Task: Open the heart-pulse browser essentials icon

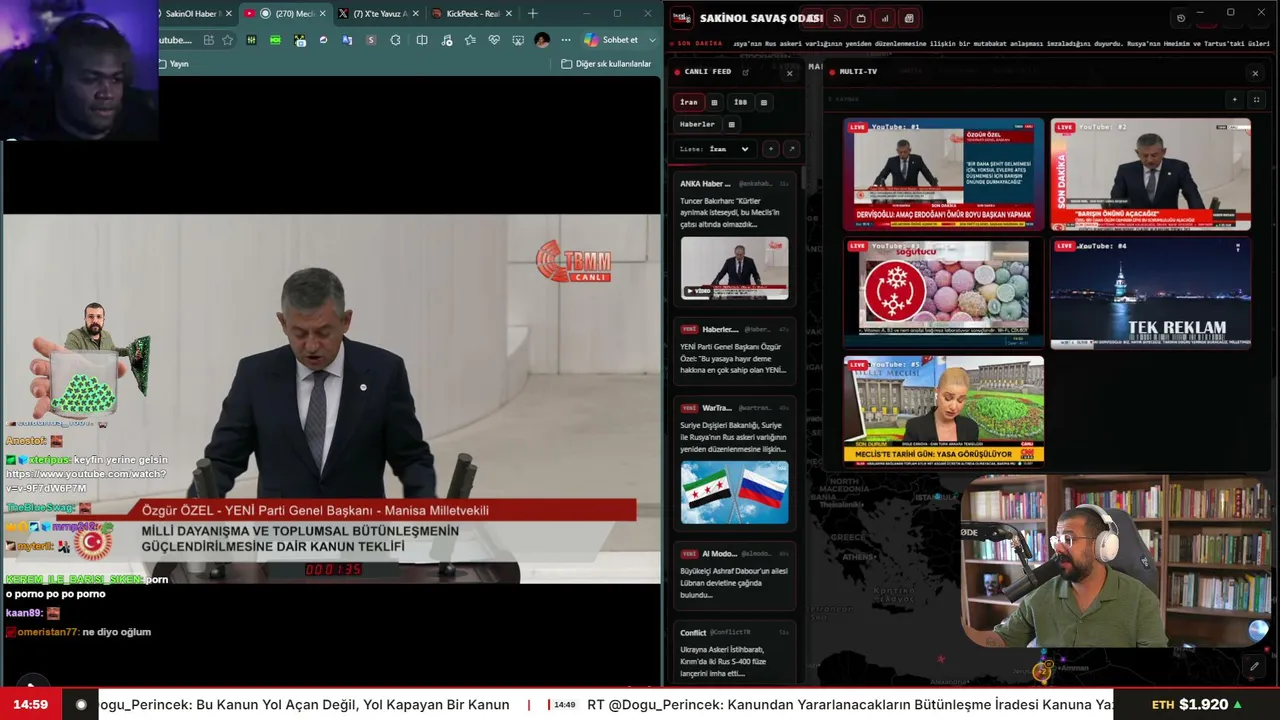Action: (494, 40)
